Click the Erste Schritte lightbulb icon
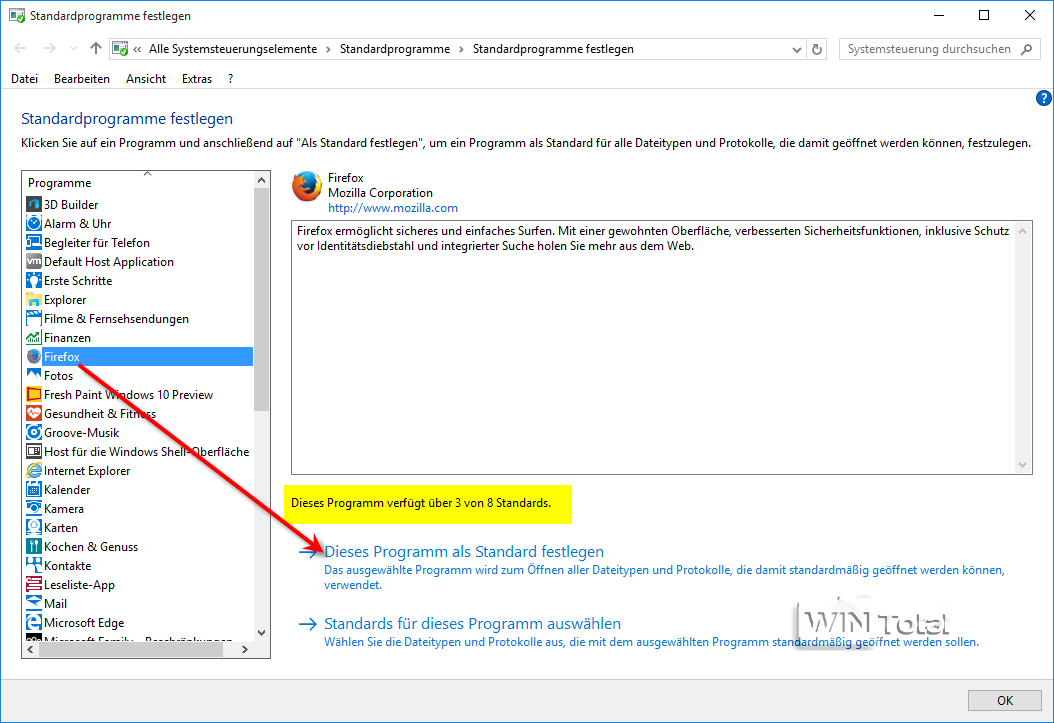This screenshot has height=723, width=1054. click(34, 280)
